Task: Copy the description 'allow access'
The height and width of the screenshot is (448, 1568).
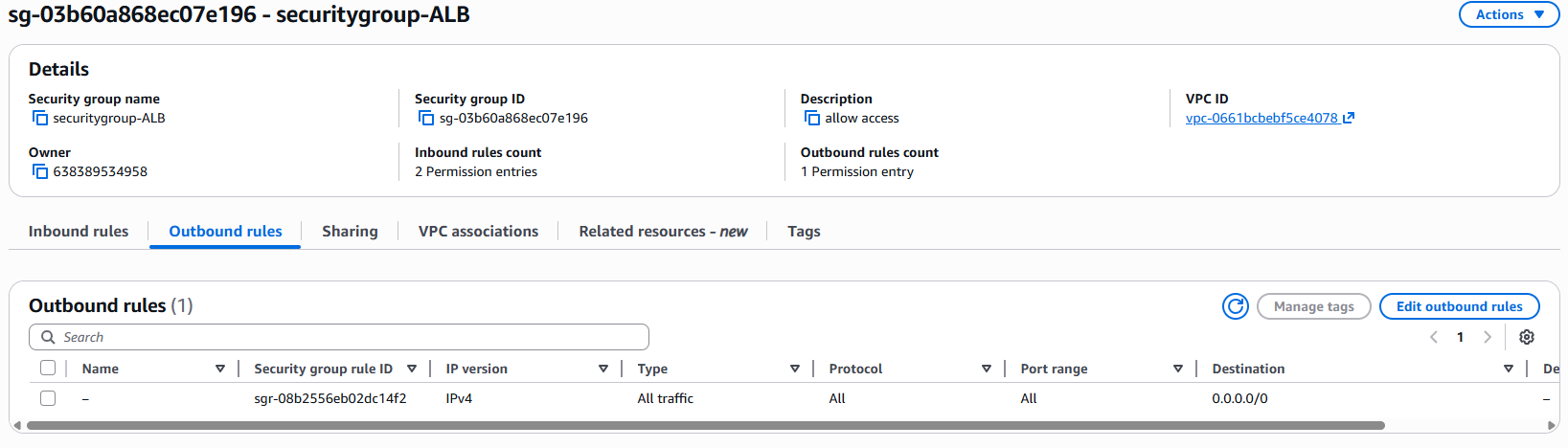Action: [812, 118]
